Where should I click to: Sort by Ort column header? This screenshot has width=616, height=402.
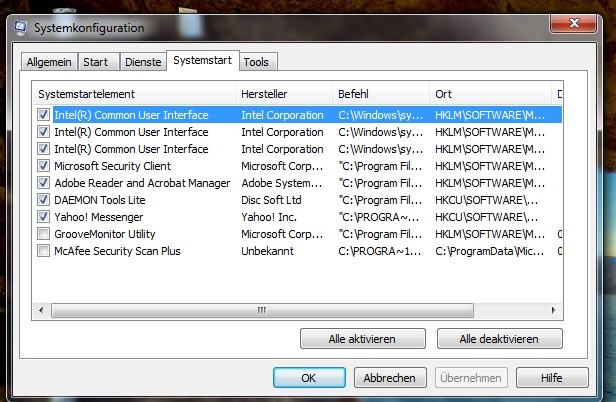click(490, 94)
